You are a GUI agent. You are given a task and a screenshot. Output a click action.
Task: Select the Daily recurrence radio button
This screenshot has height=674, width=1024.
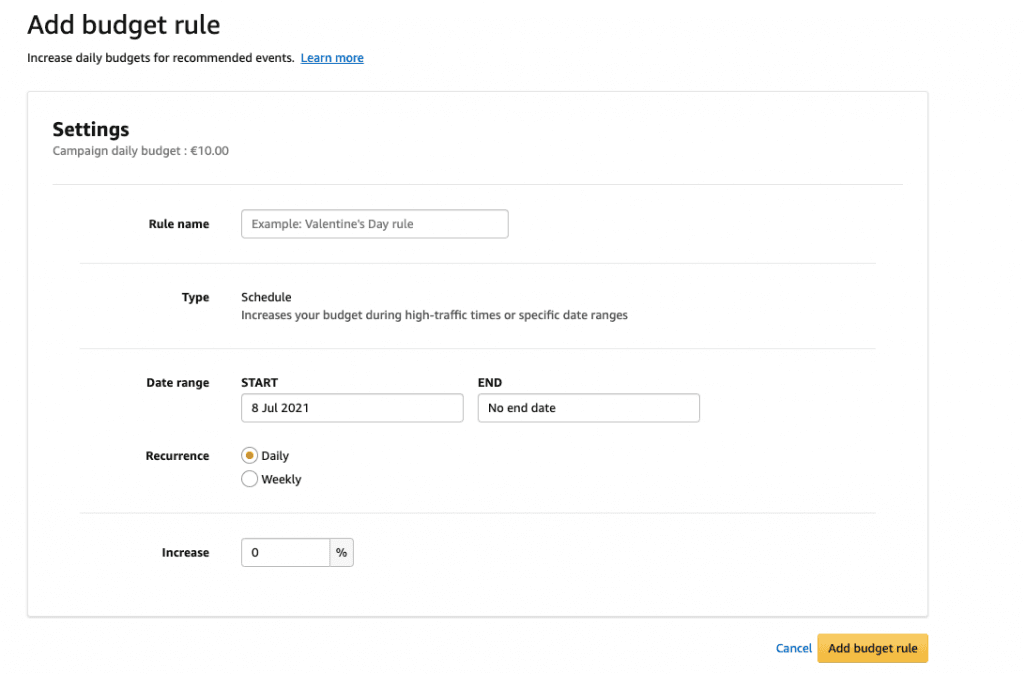pos(250,456)
